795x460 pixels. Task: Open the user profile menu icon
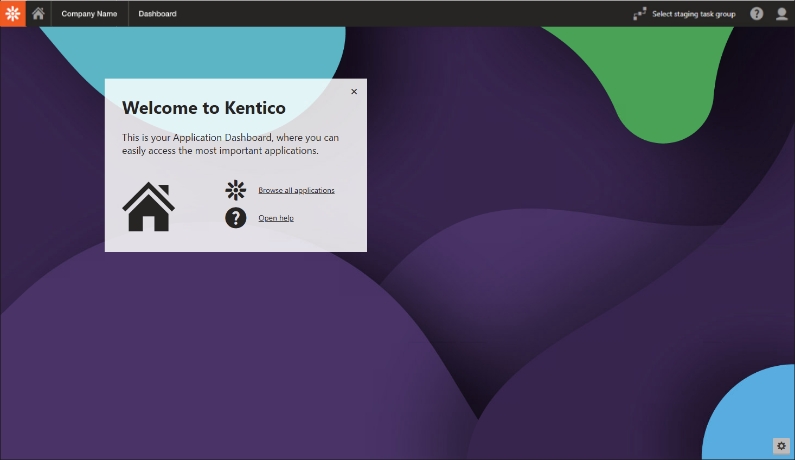(x=782, y=14)
